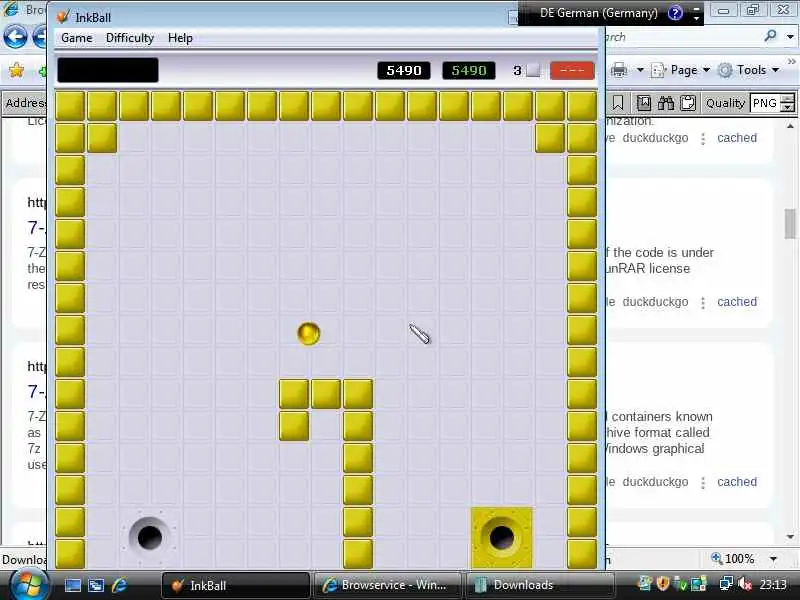The image size is (800, 600).
Task: Open the Help menu in InkBall
Action: click(180, 38)
